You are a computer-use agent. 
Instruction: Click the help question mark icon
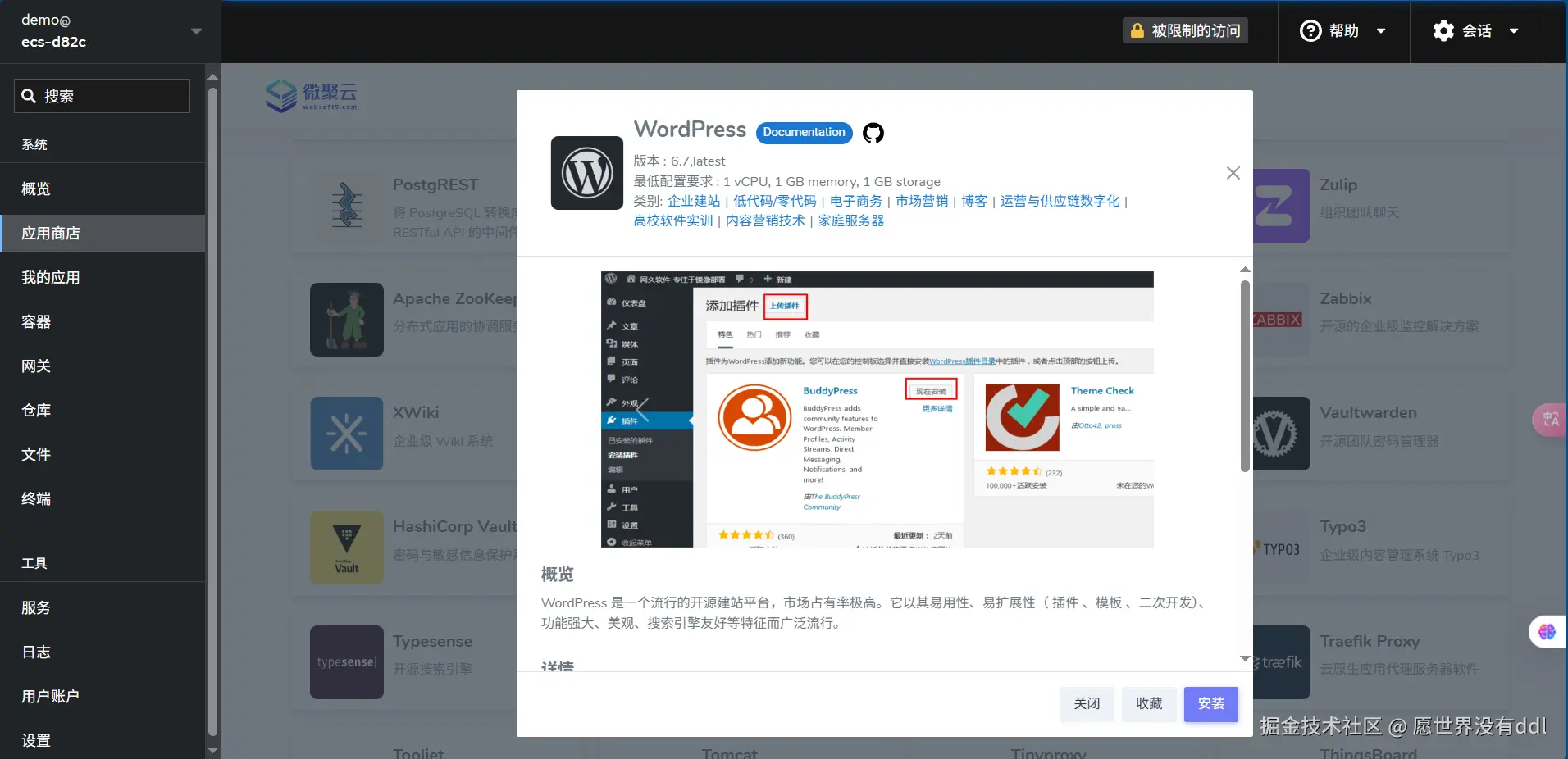pyautogui.click(x=1310, y=31)
